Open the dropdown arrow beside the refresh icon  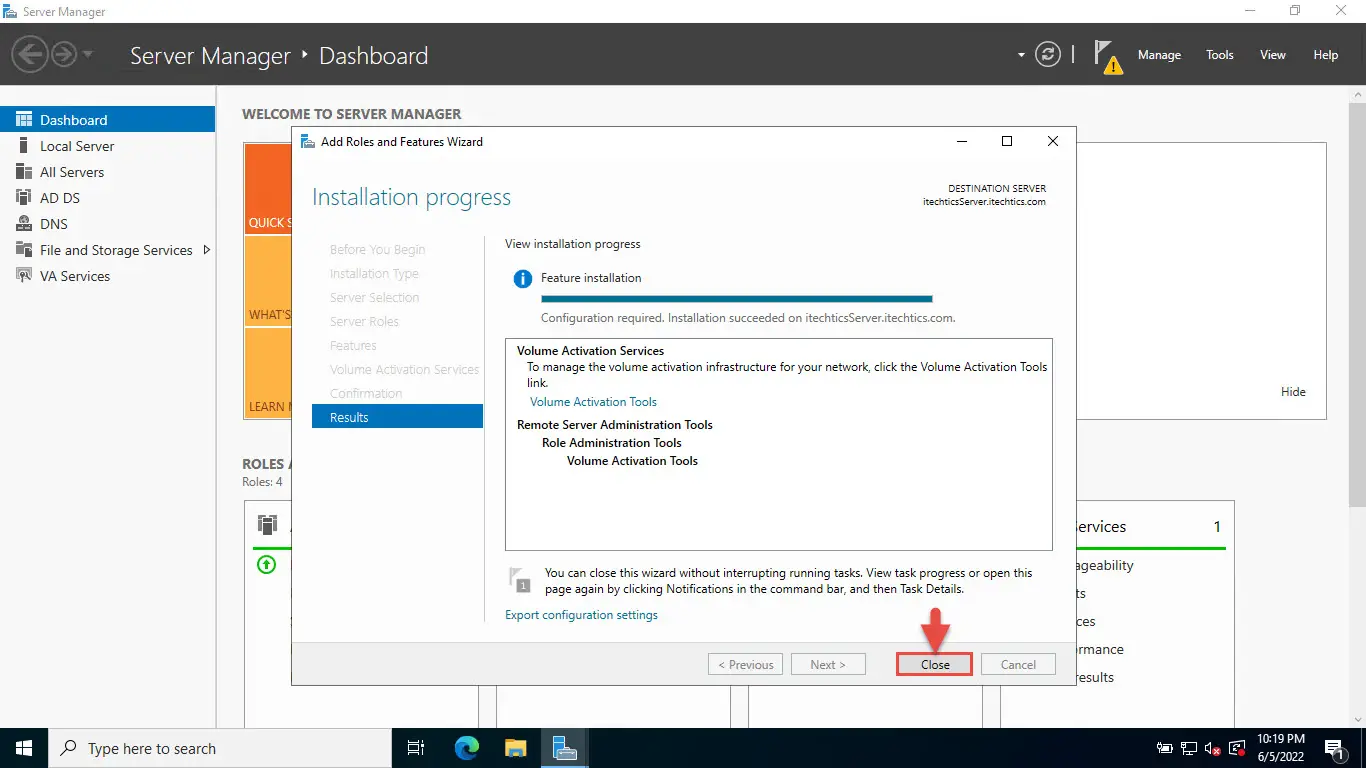tap(1021, 55)
